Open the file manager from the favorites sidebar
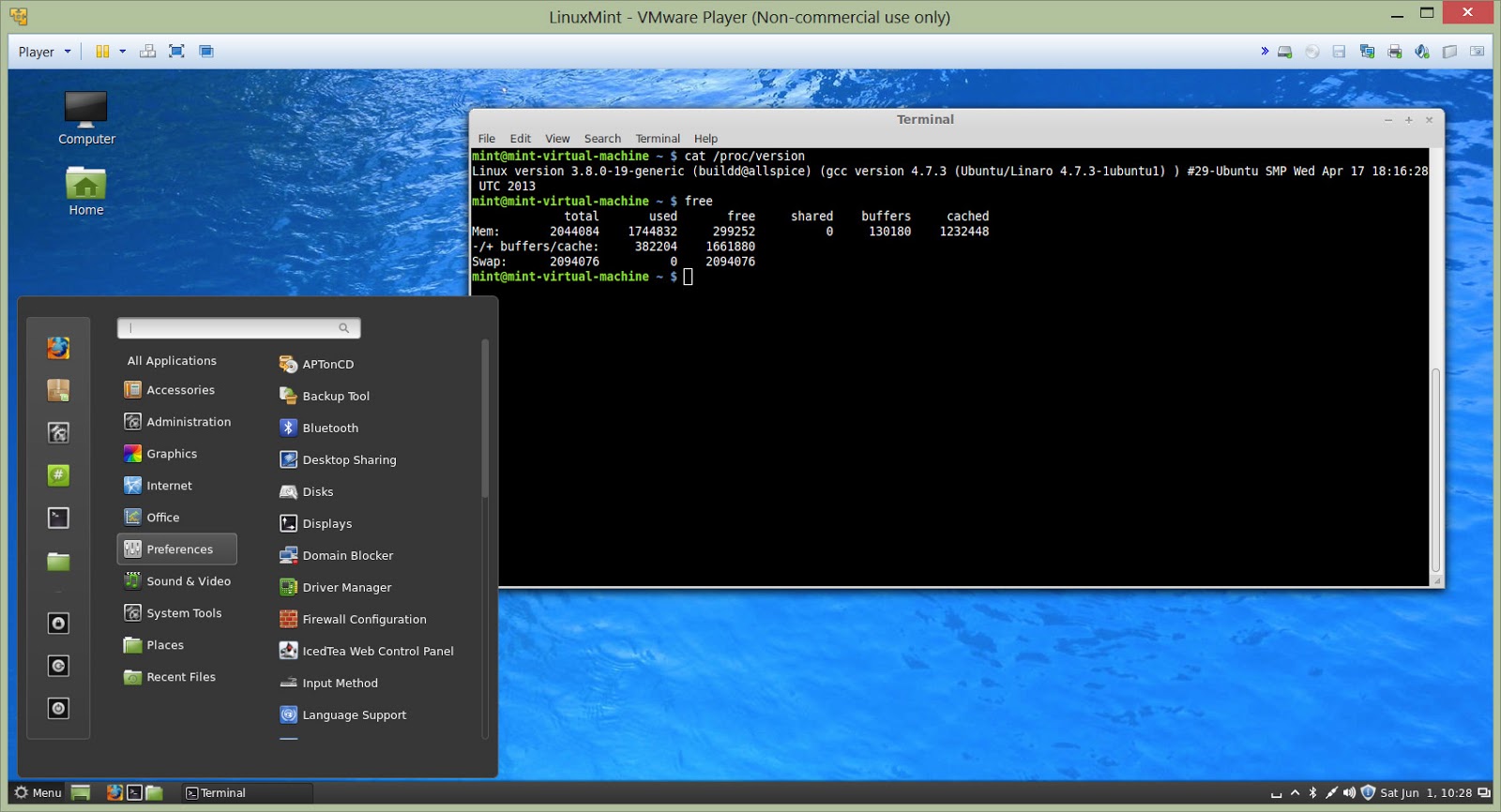Image resolution: width=1501 pixels, height=812 pixels. pos(58,561)
